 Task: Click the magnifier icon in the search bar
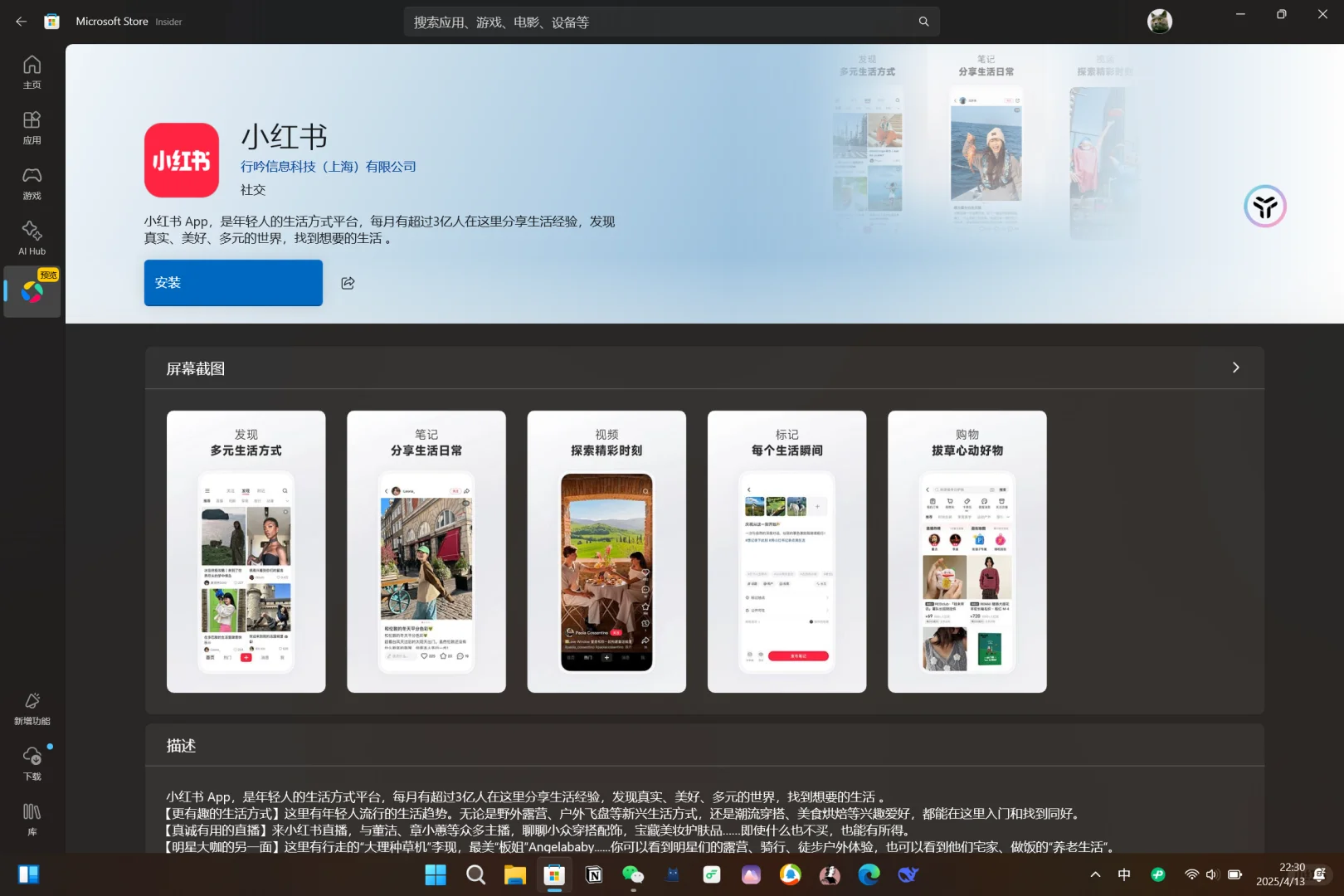(x=923, y=22)
